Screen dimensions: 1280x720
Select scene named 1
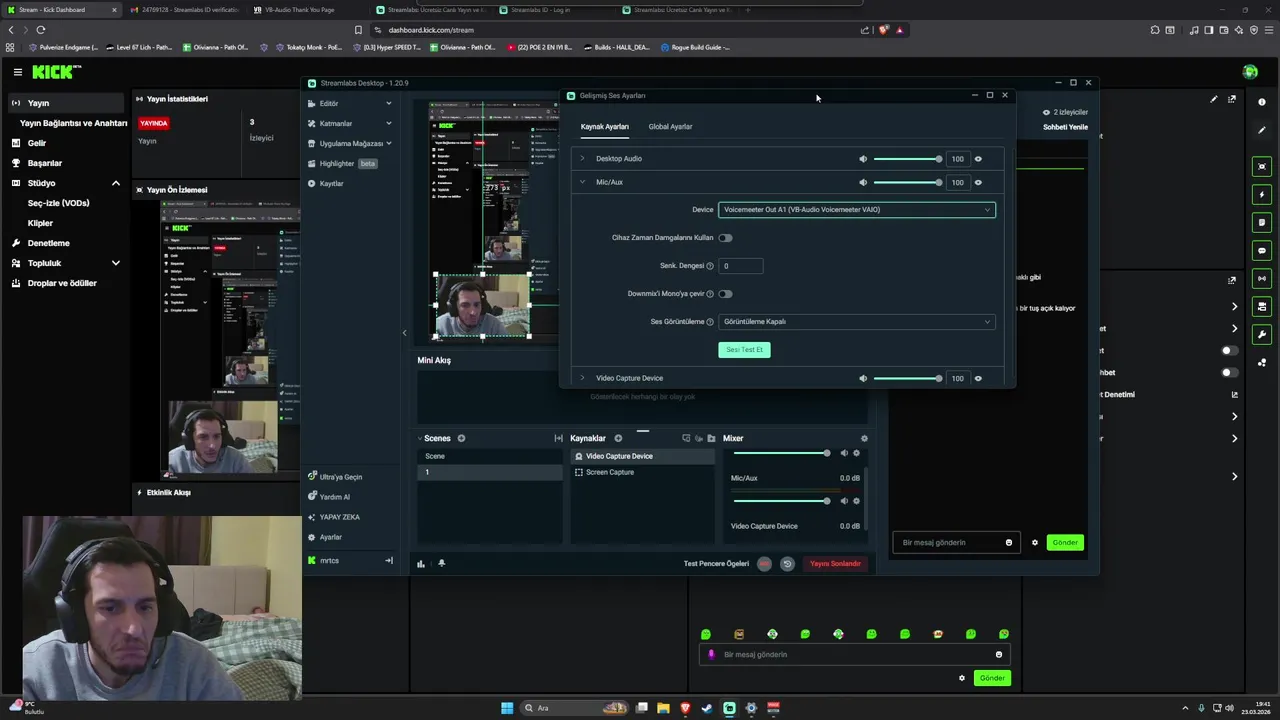(490, 472)
